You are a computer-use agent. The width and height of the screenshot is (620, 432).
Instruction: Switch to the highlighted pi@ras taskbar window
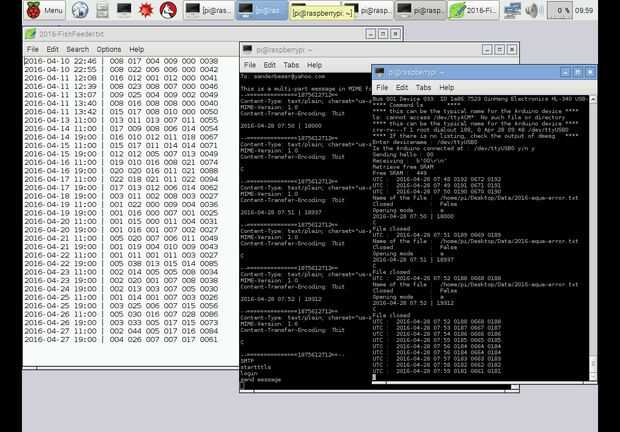point(261,10)
